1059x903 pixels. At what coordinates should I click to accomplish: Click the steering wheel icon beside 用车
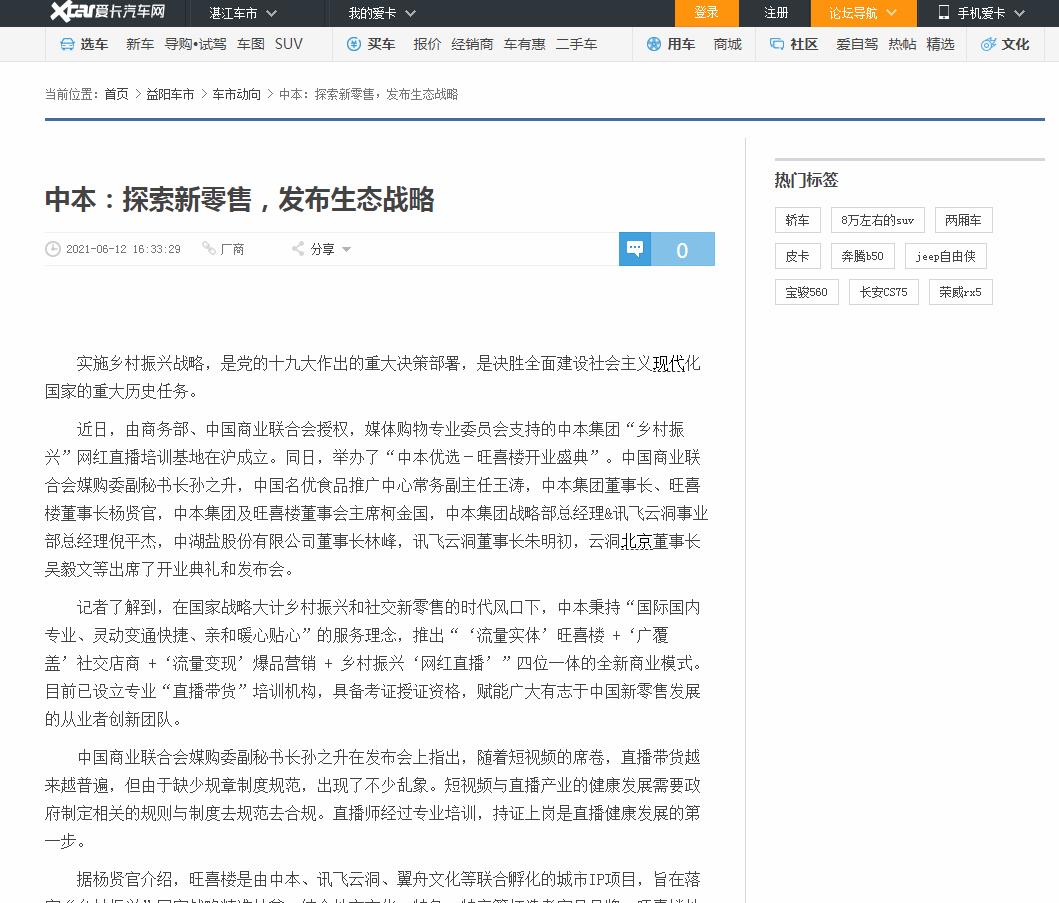coord(654,45)
